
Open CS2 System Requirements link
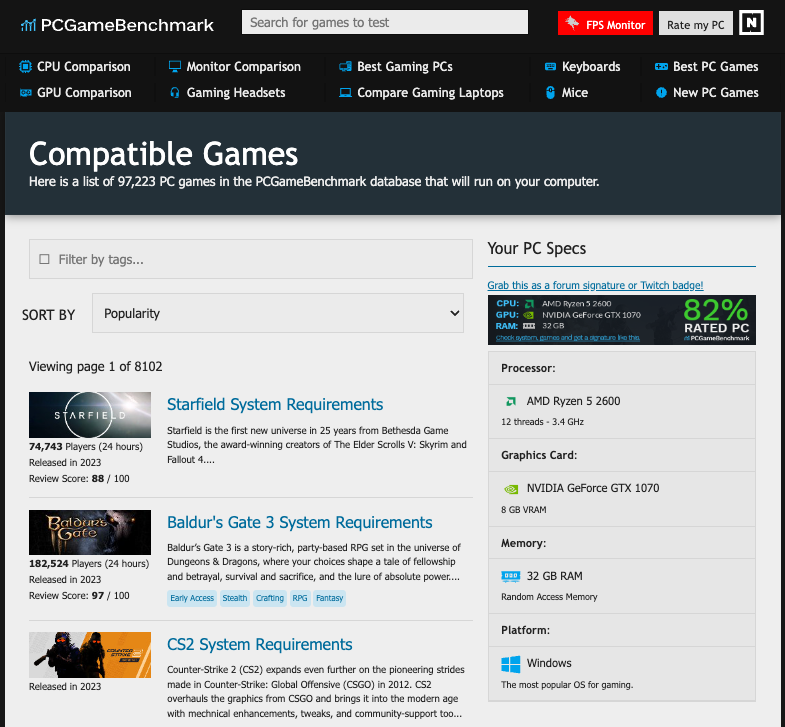[259, 644]
